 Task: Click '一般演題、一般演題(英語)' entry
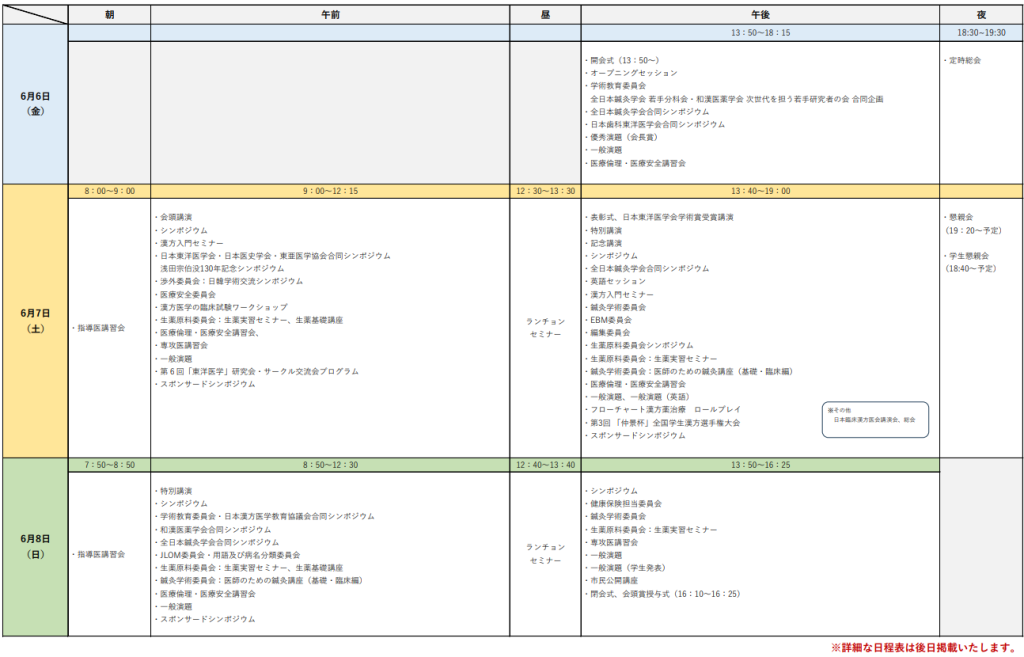pyautogui.click(x=637, y=396)
